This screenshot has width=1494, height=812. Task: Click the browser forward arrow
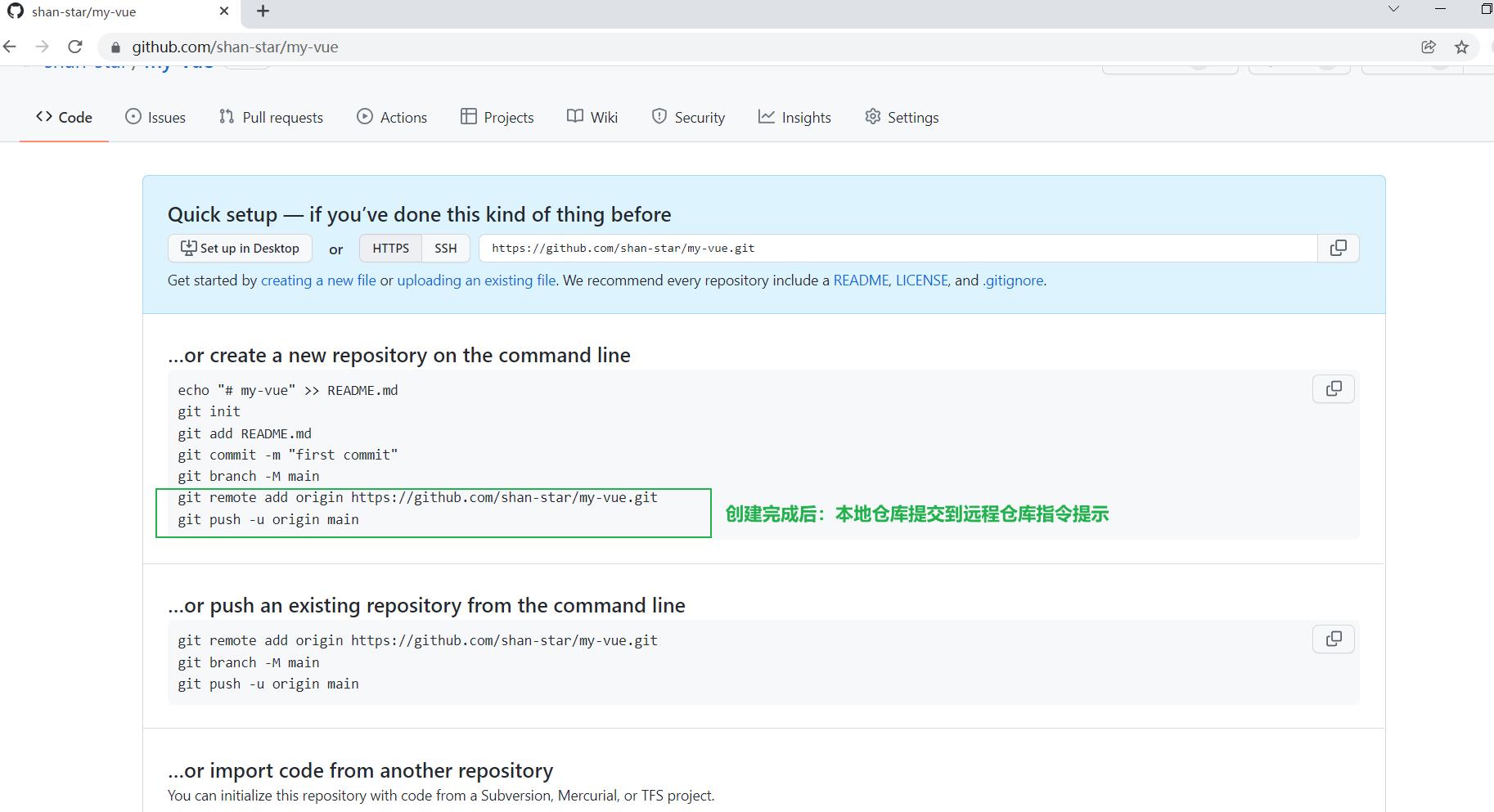tap(42, 47)
